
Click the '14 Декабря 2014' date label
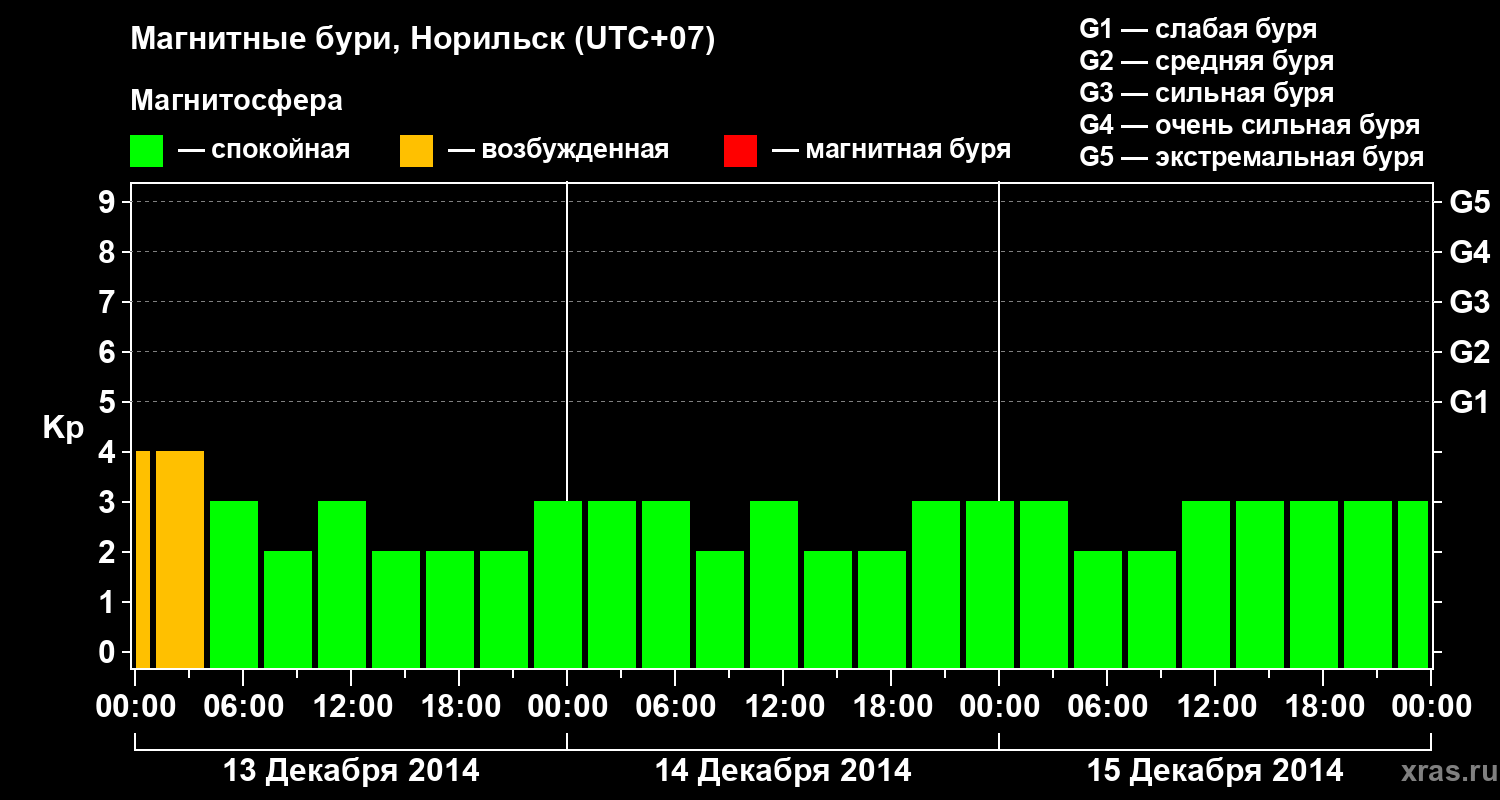point(783,771)
